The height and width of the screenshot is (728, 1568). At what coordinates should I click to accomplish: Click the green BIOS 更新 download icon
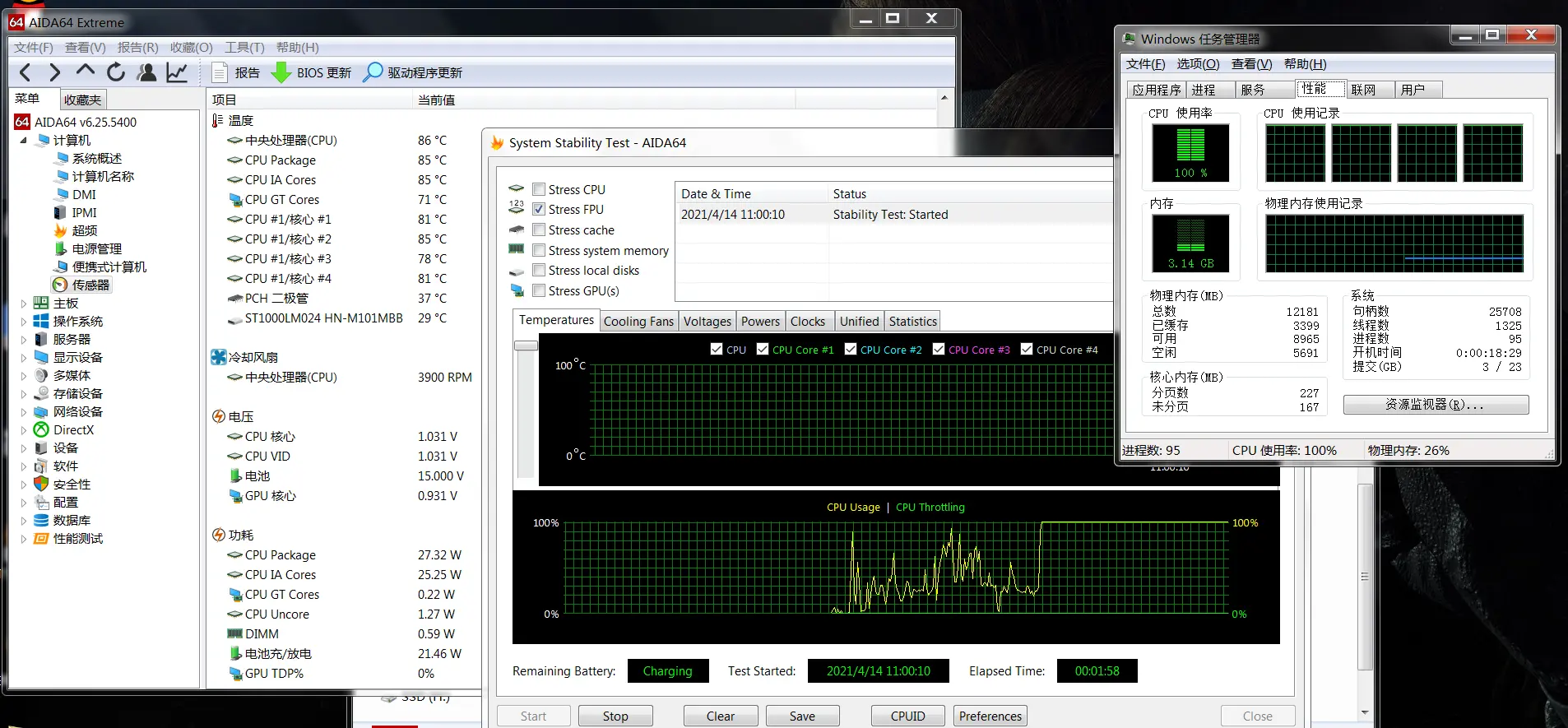click(x=281, y=72)
